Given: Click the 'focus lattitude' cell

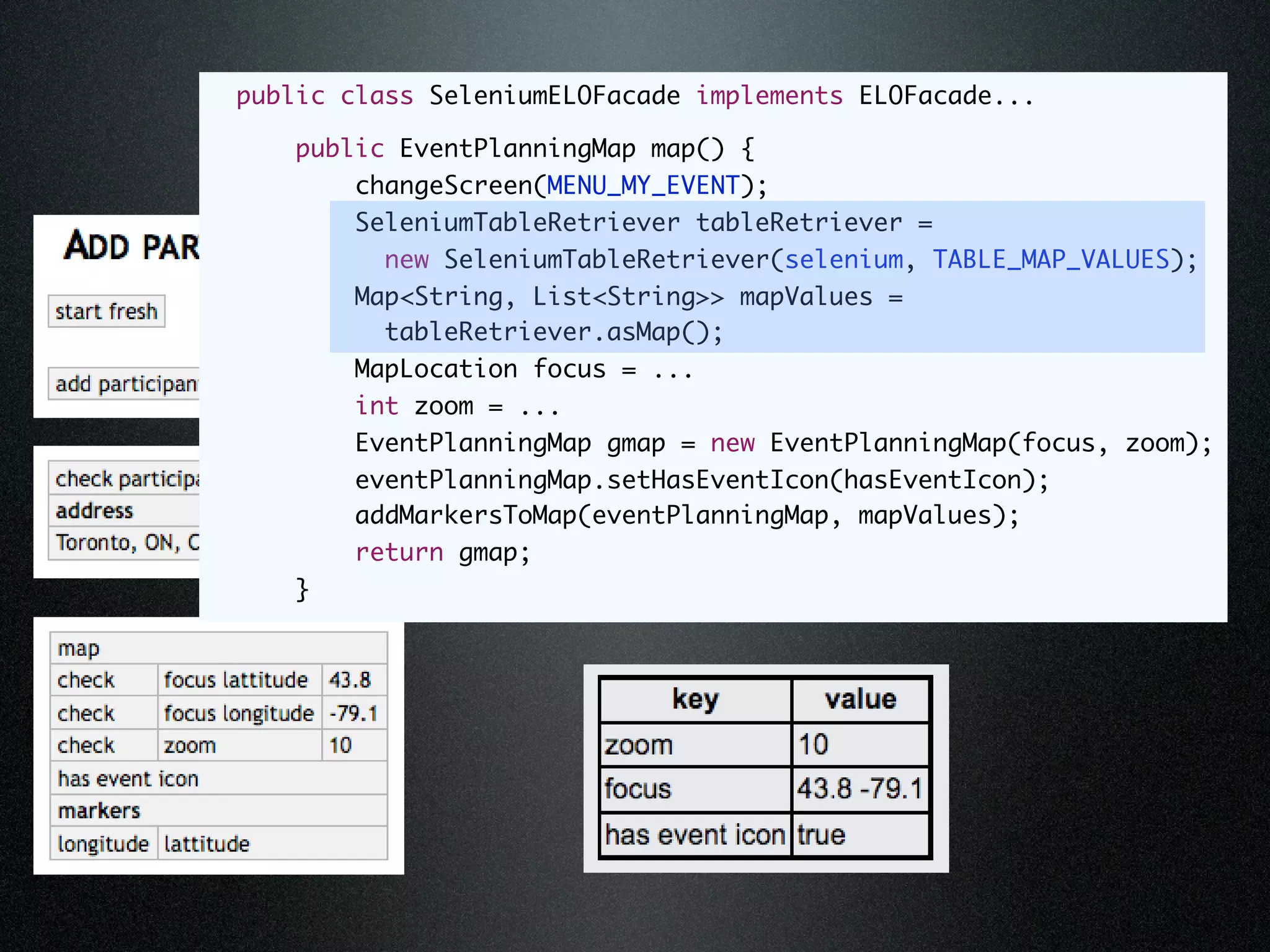Looking at the screenshot, I should coord(240,681).
